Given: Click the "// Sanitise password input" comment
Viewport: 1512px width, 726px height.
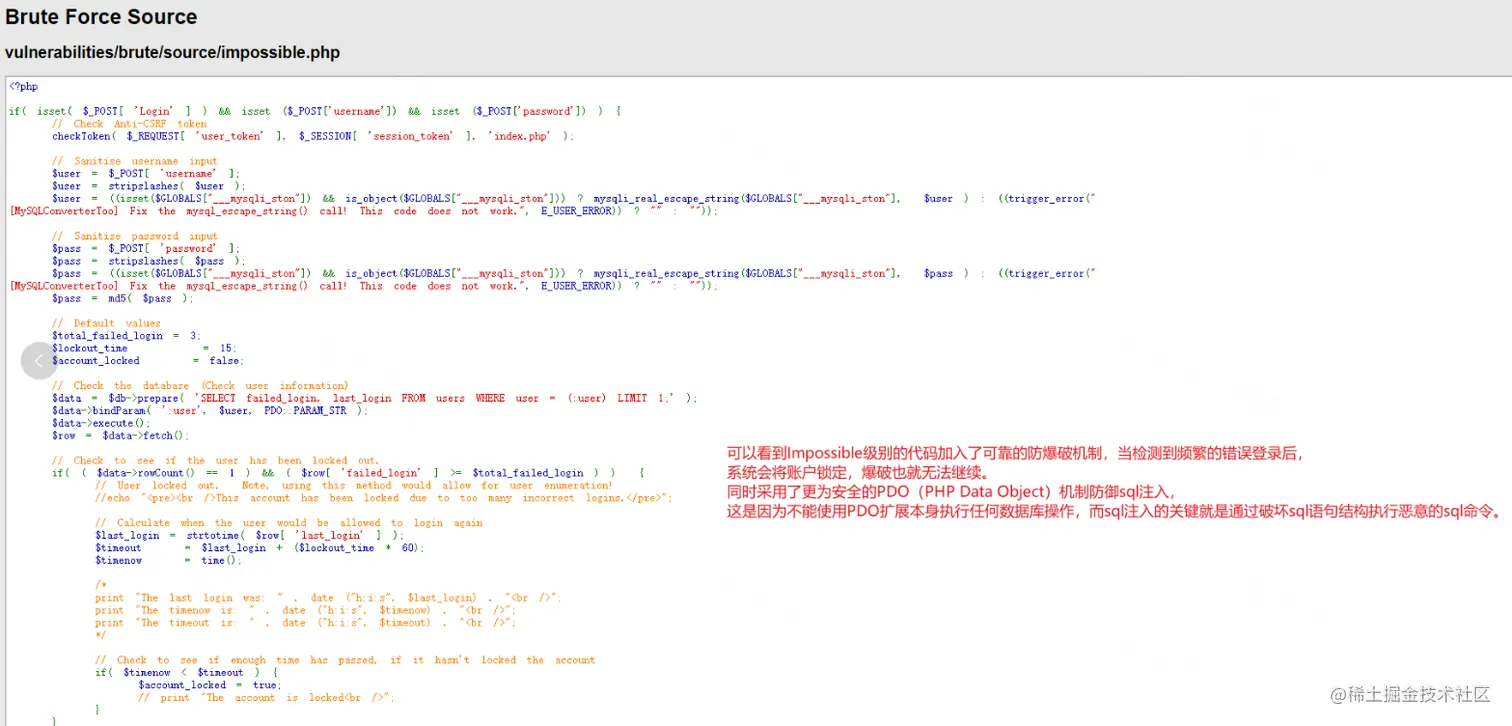Looking at the screenshot, I should point(135,236).
